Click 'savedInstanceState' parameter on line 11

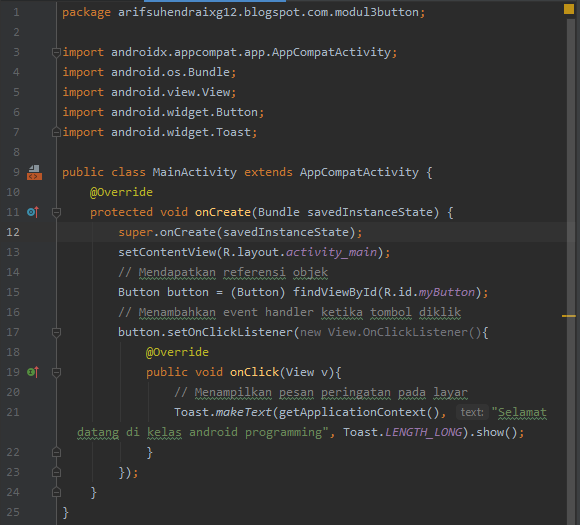coord(370,212)
